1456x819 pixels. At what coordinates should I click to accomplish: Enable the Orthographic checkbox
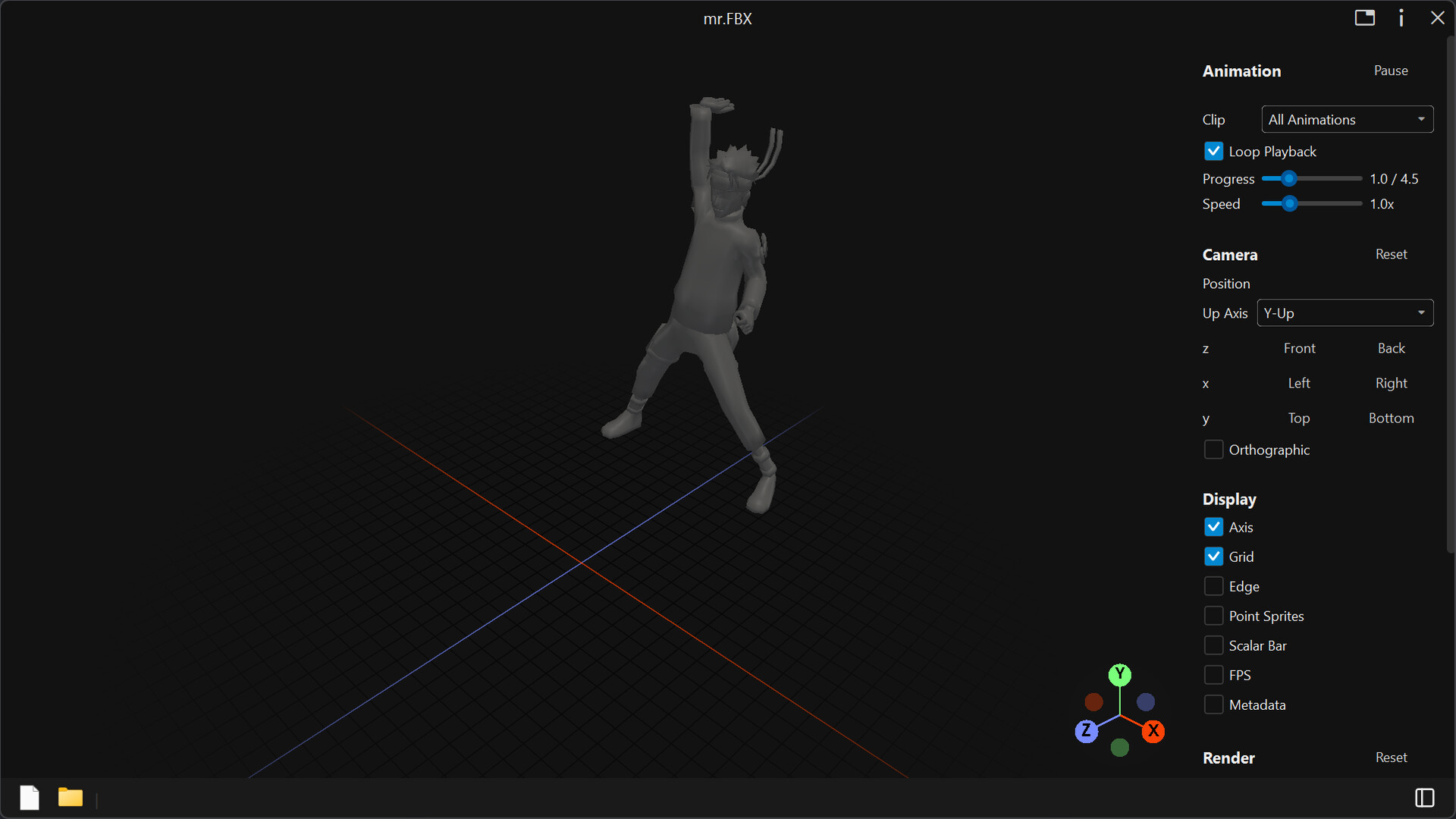pos(1214,450)
